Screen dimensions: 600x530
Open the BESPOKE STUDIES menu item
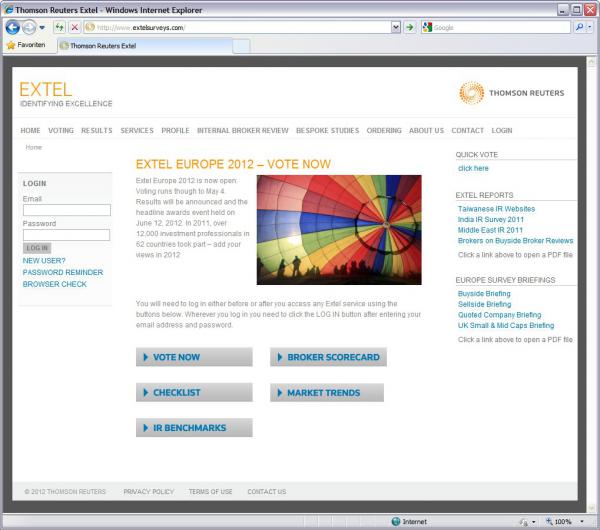pos(328,130)
